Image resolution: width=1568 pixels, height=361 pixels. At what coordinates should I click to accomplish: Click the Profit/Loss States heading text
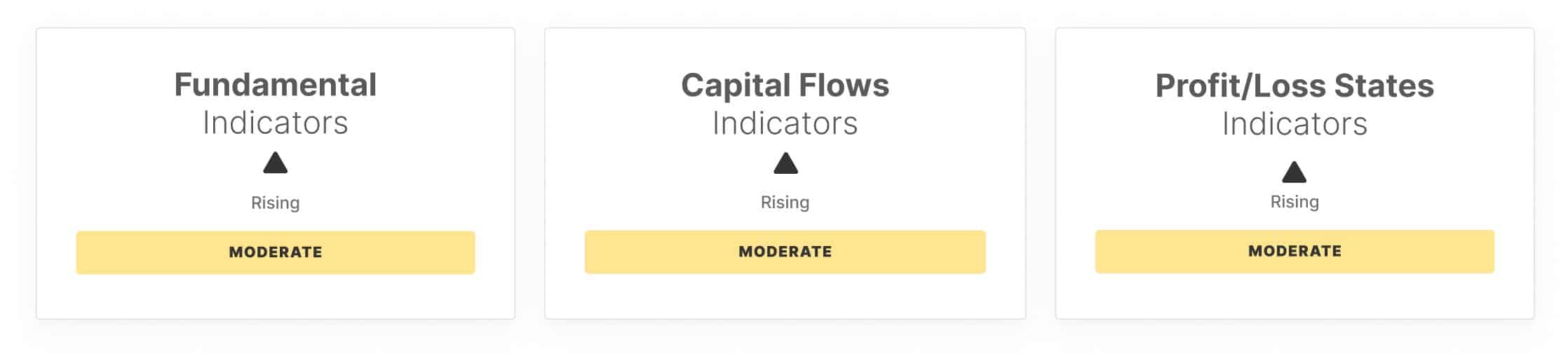pyautogui.click(x=1295, y=86)
